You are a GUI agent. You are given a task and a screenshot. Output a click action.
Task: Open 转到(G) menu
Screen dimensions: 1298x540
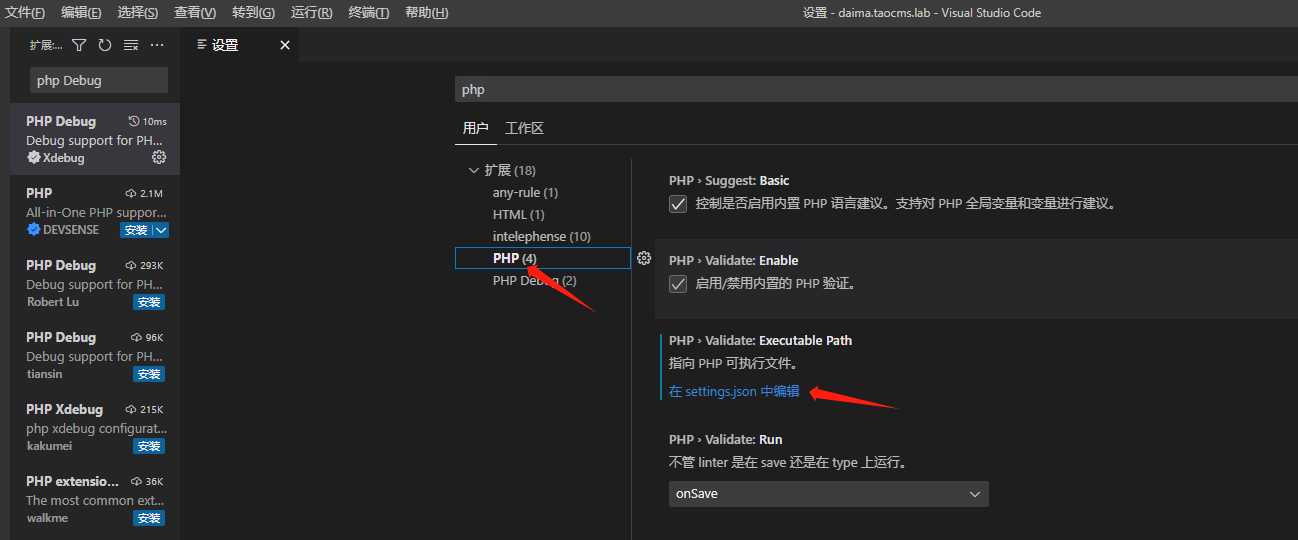(x=253, y=13)
